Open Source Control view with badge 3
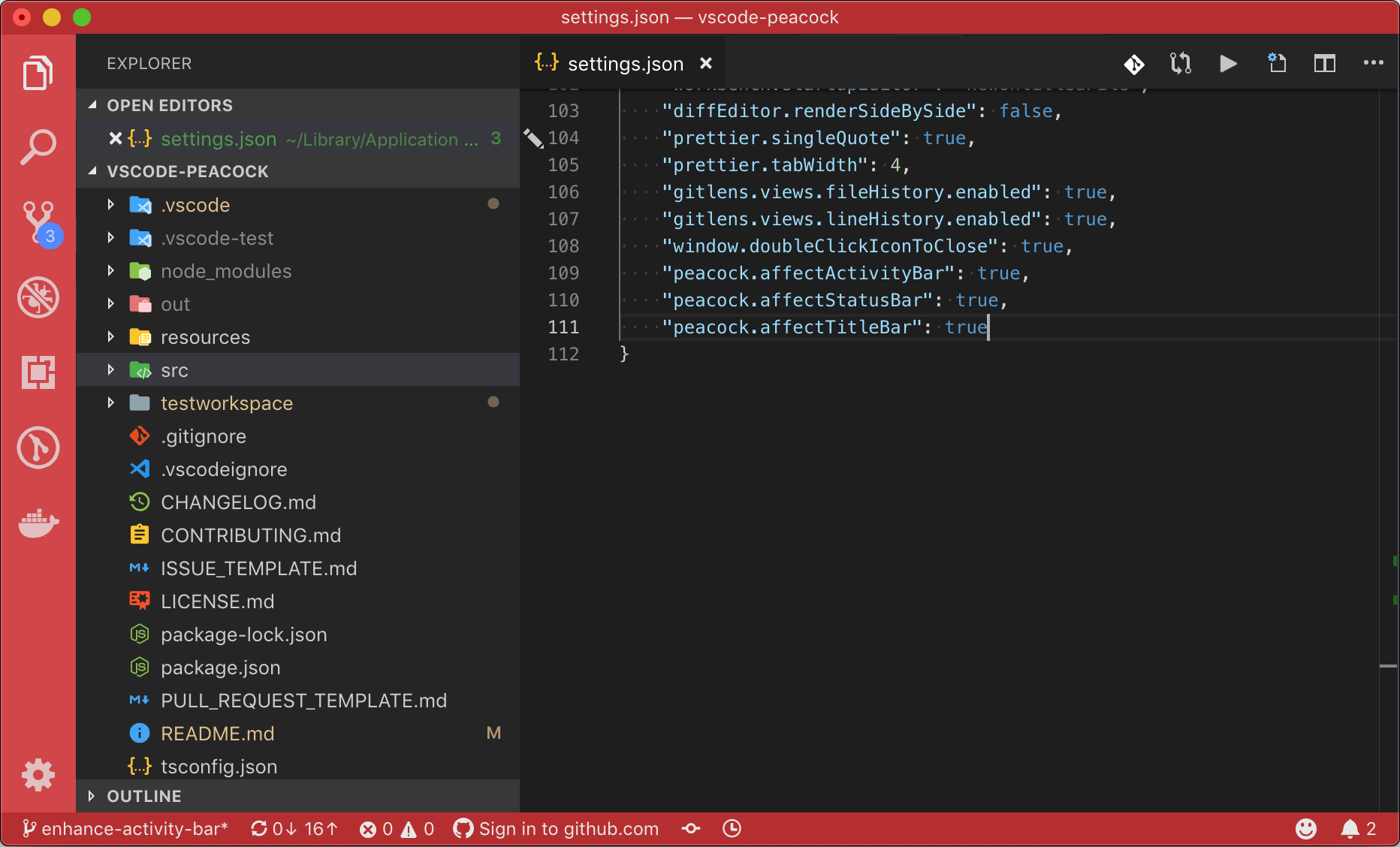The image size is (1400, 847). (x=40, y=223)
